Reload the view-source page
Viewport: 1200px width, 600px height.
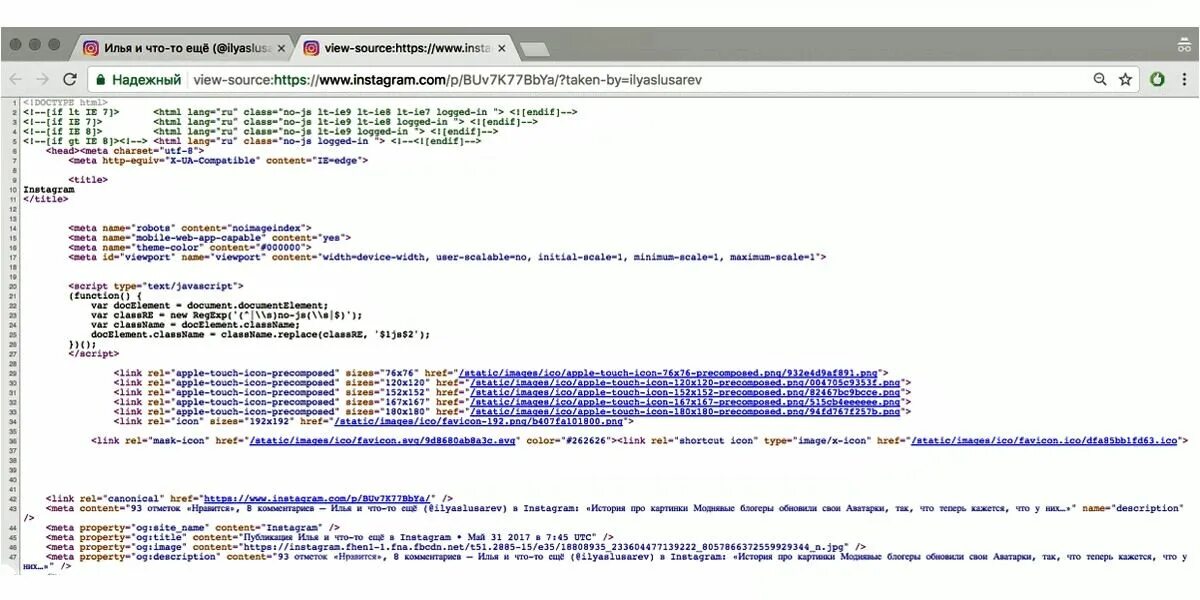[69, 79]
